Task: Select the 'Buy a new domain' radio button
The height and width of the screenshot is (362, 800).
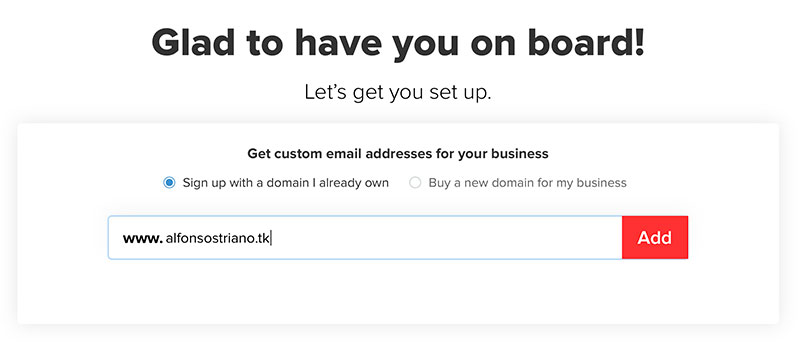Action: 415,183
